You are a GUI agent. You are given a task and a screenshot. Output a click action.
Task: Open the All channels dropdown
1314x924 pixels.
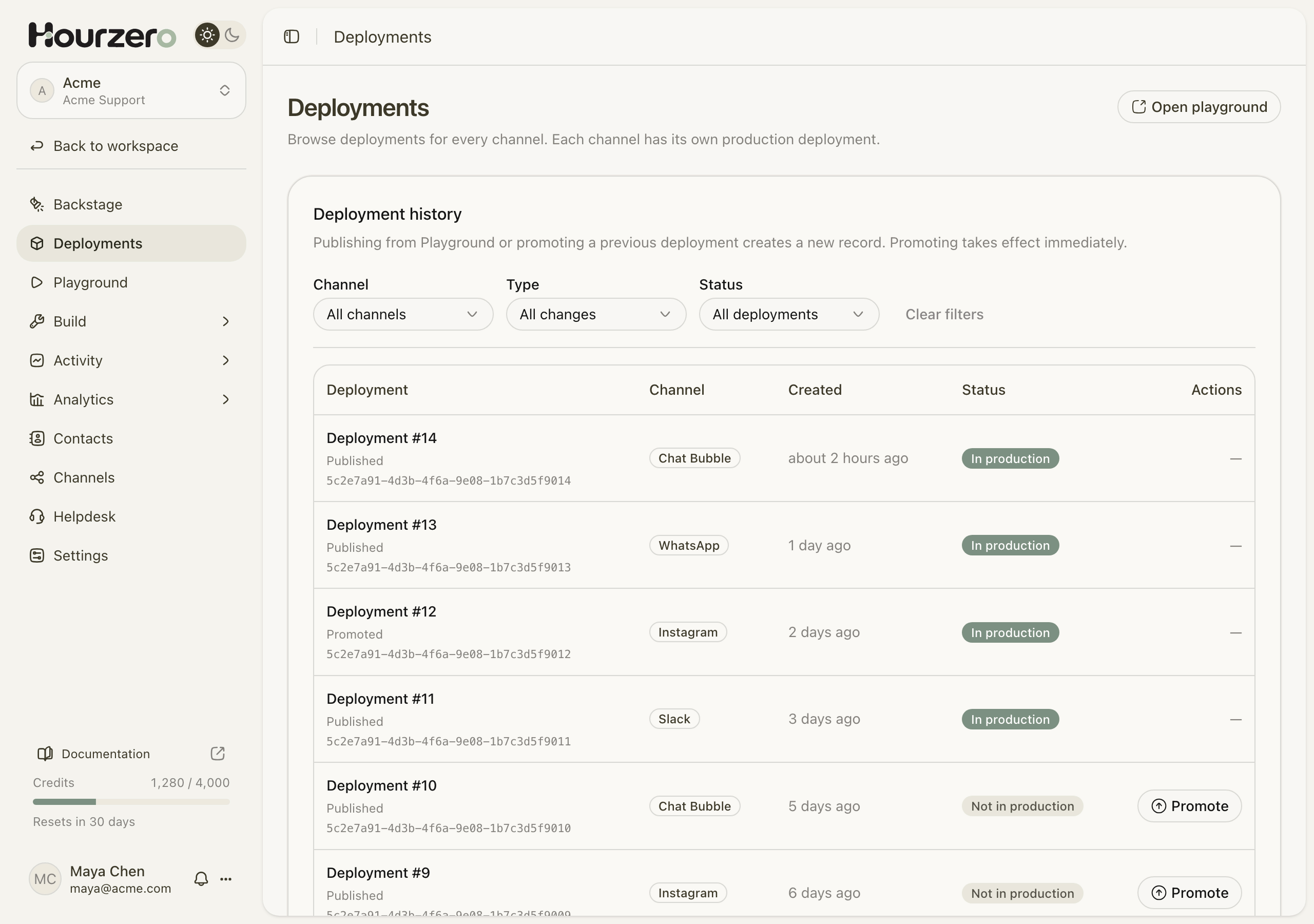pos(403,314)
